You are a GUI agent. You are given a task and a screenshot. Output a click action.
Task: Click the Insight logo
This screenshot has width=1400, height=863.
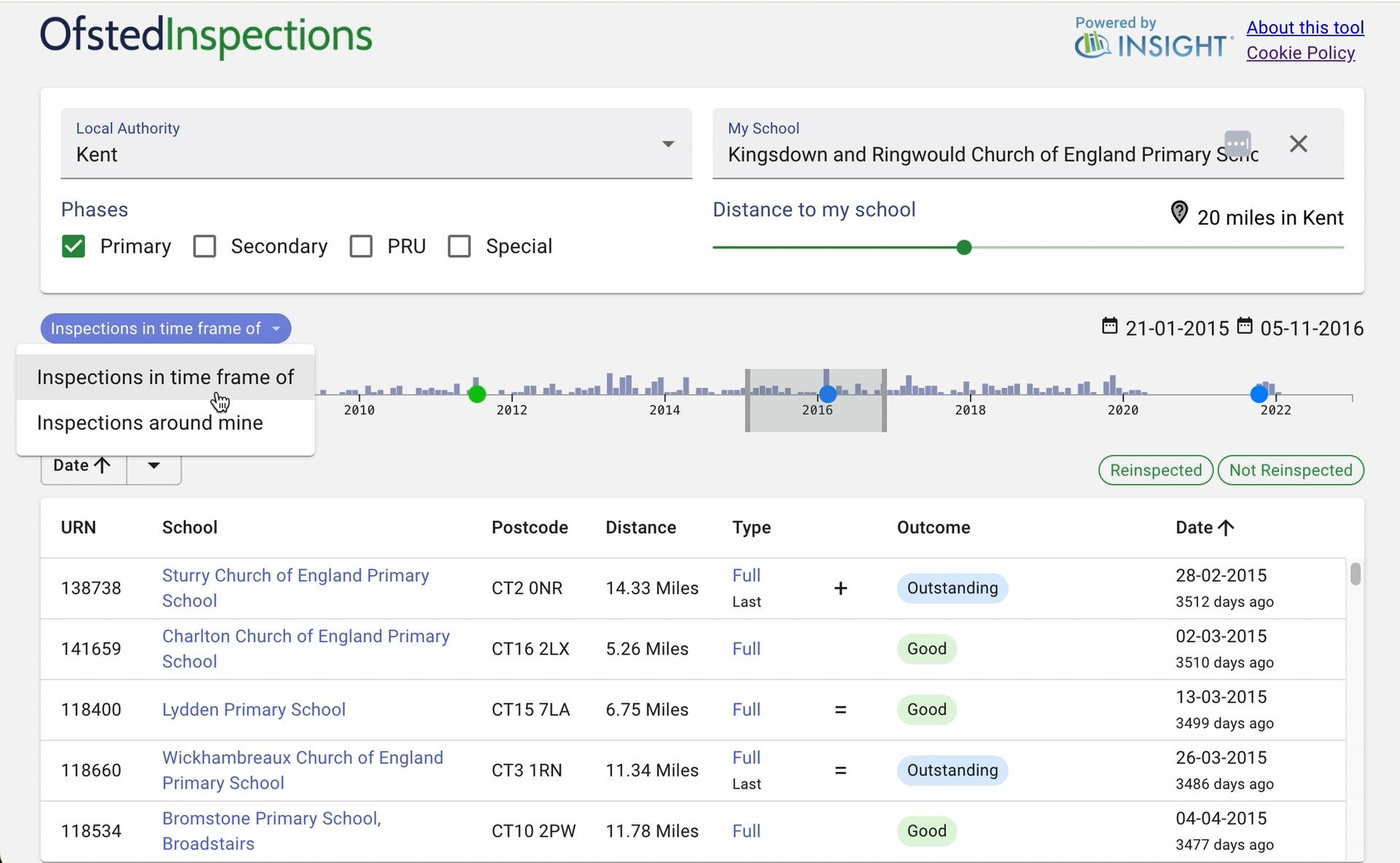point(1154,45)
